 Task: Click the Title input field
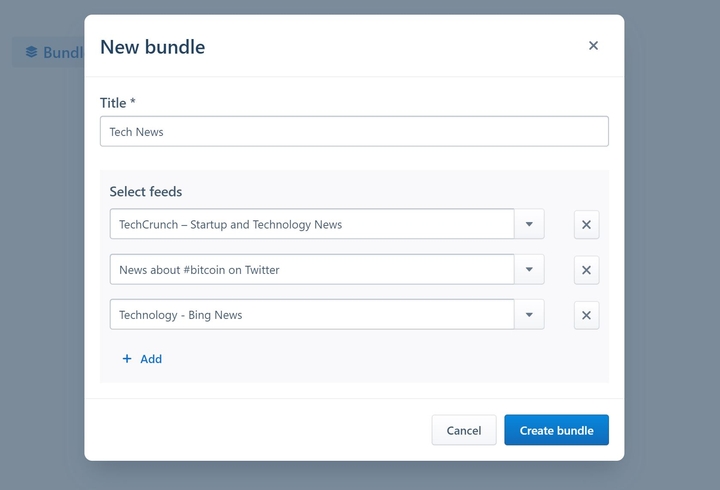(354, 131)
